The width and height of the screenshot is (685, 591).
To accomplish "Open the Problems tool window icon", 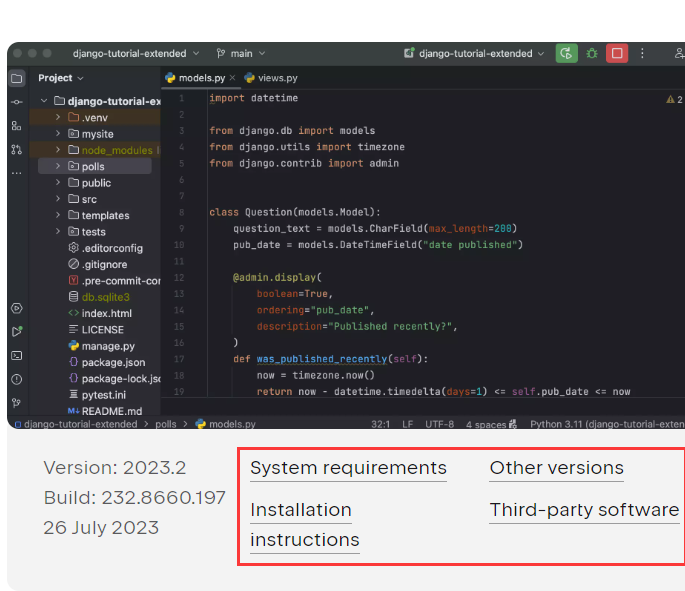I will point(17,379).
